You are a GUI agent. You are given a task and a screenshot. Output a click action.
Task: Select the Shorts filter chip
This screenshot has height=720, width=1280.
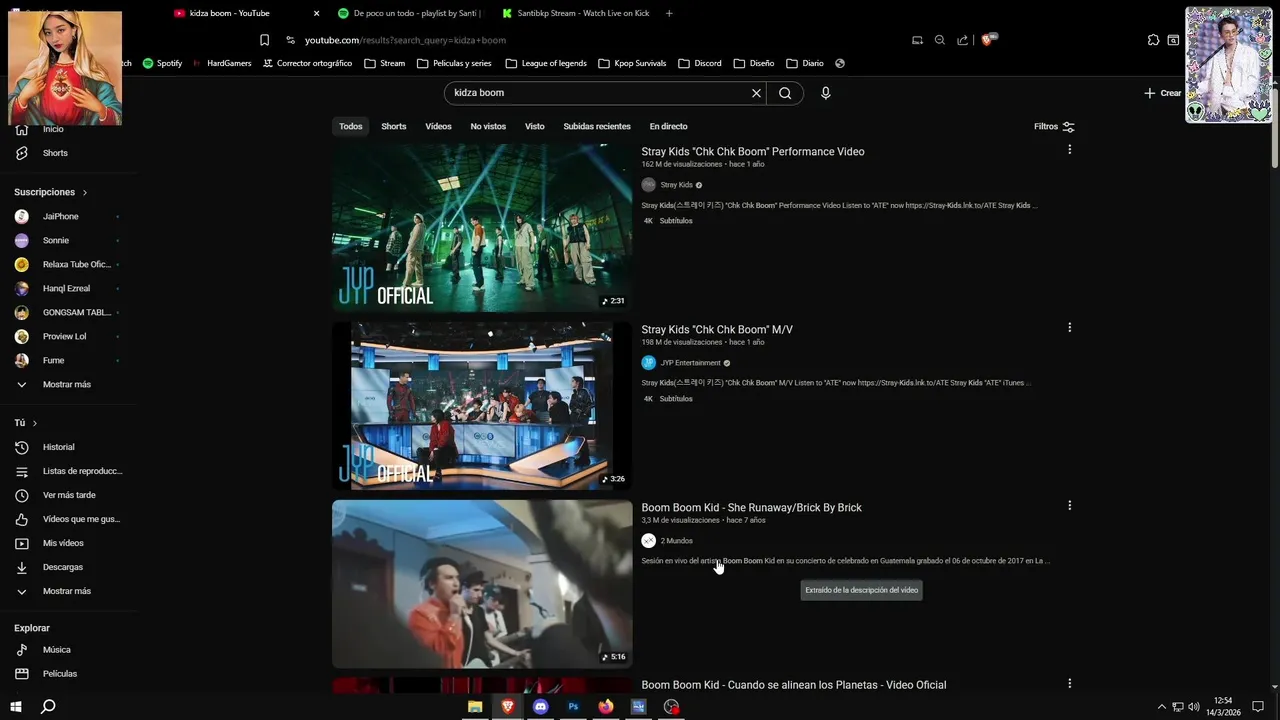pos(393,127)
